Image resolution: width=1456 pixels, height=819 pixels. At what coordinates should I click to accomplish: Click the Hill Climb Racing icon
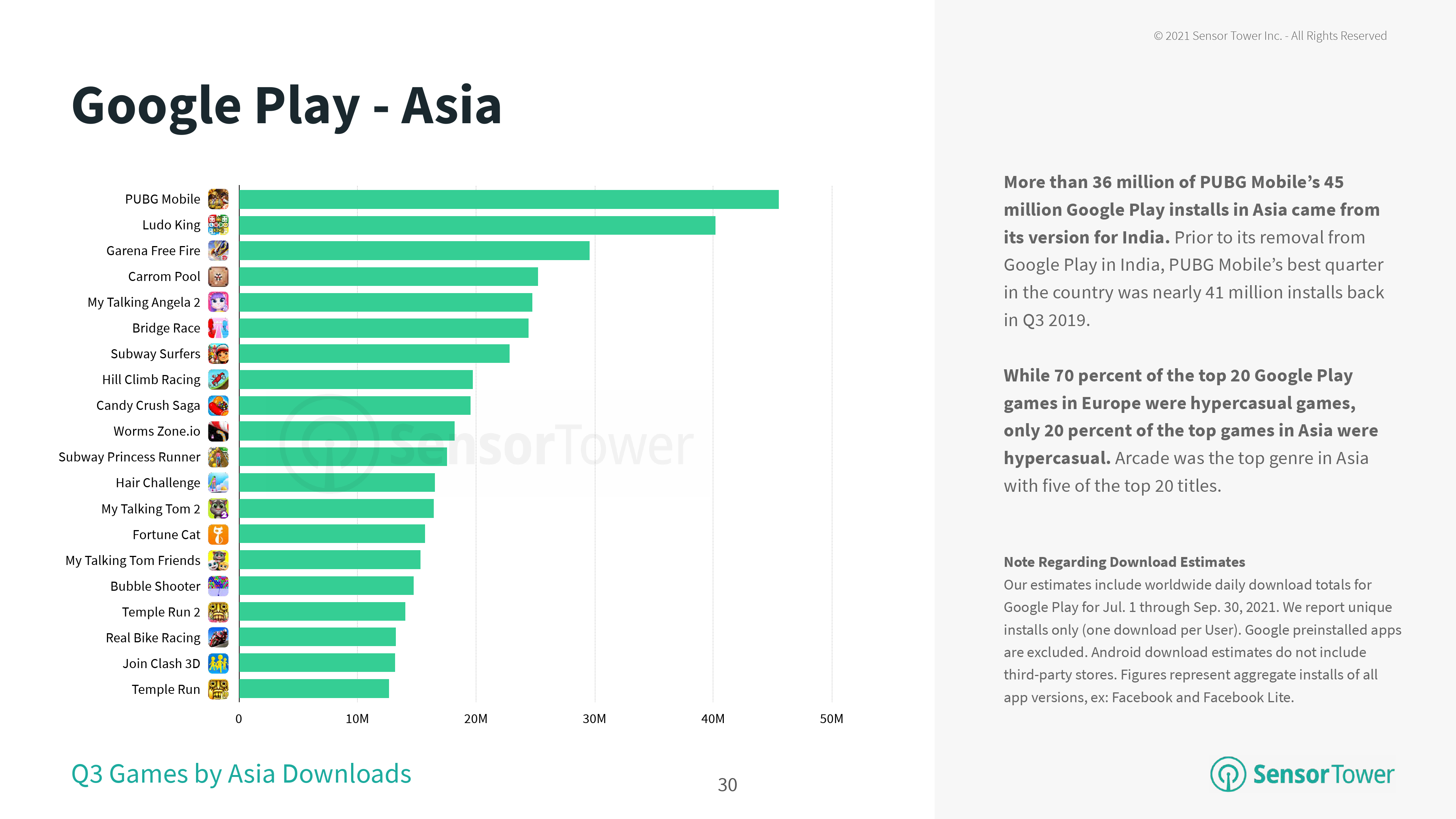click(x=218, y=379)
